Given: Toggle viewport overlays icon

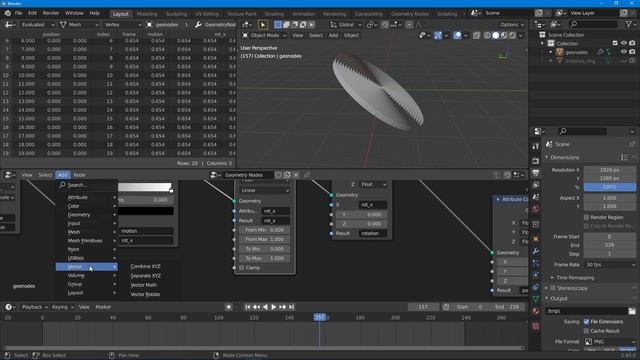Looking at the screenshot, I should [457, 36].
